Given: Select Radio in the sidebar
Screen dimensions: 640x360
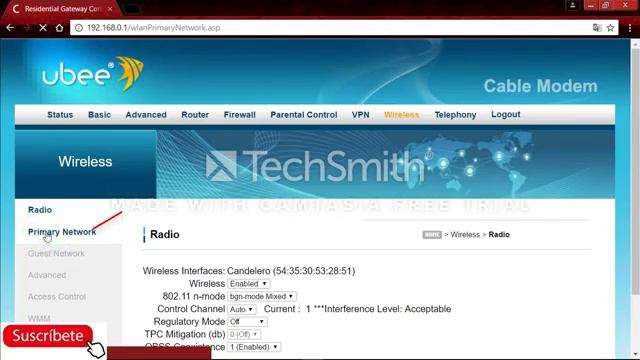Looking at the screenshot, I should [x=40, y=210].
